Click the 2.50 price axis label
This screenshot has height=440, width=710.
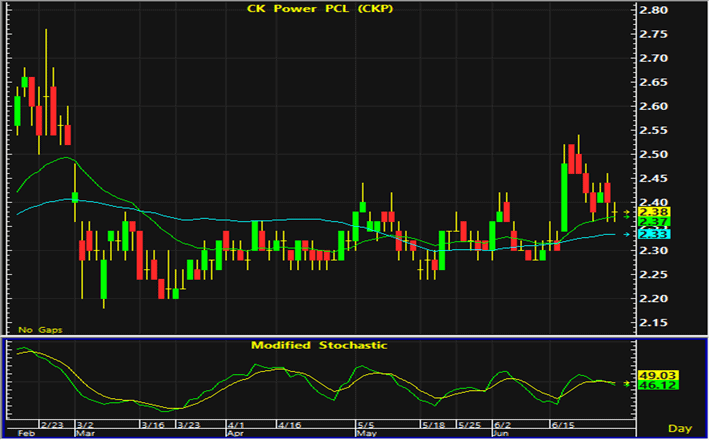pos(653,154)
